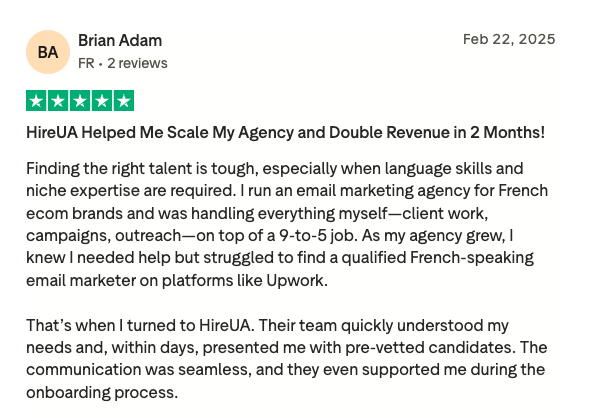
Task: Click the BA avatar circle
Action: click(x=48, y=52)
